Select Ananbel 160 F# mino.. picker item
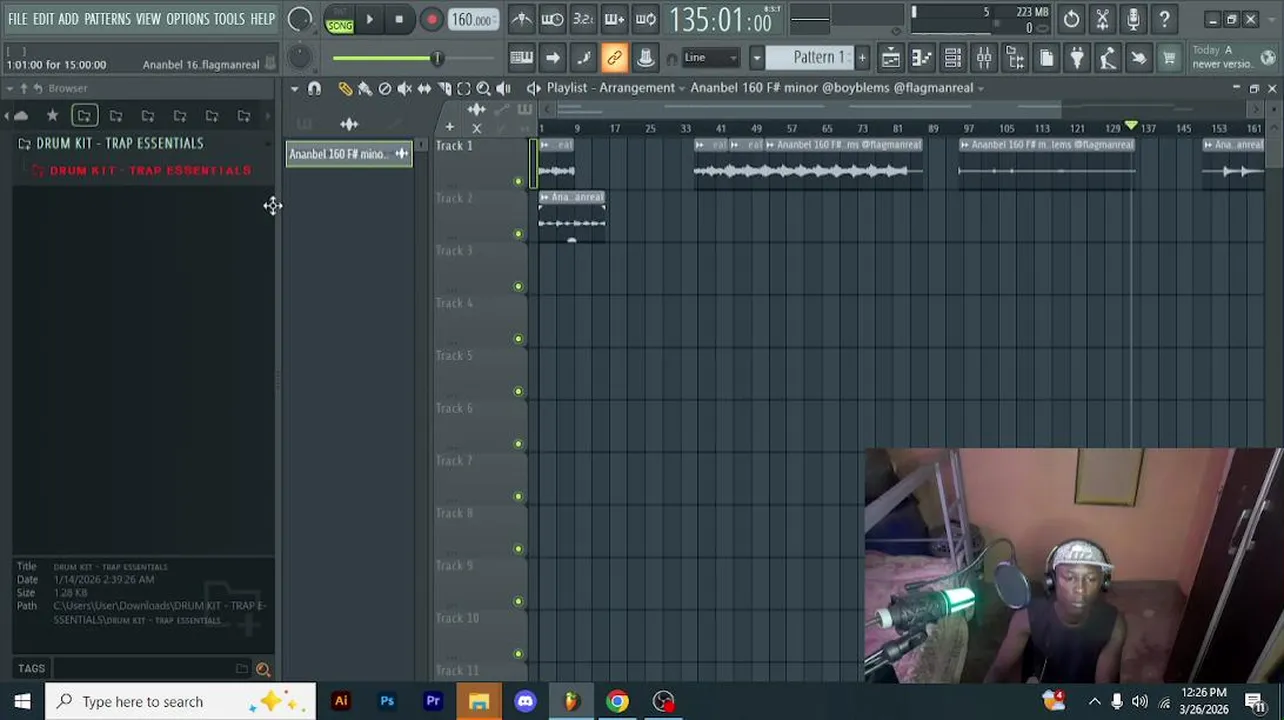Screen dimensions: 1284x720 pos(349,154)
